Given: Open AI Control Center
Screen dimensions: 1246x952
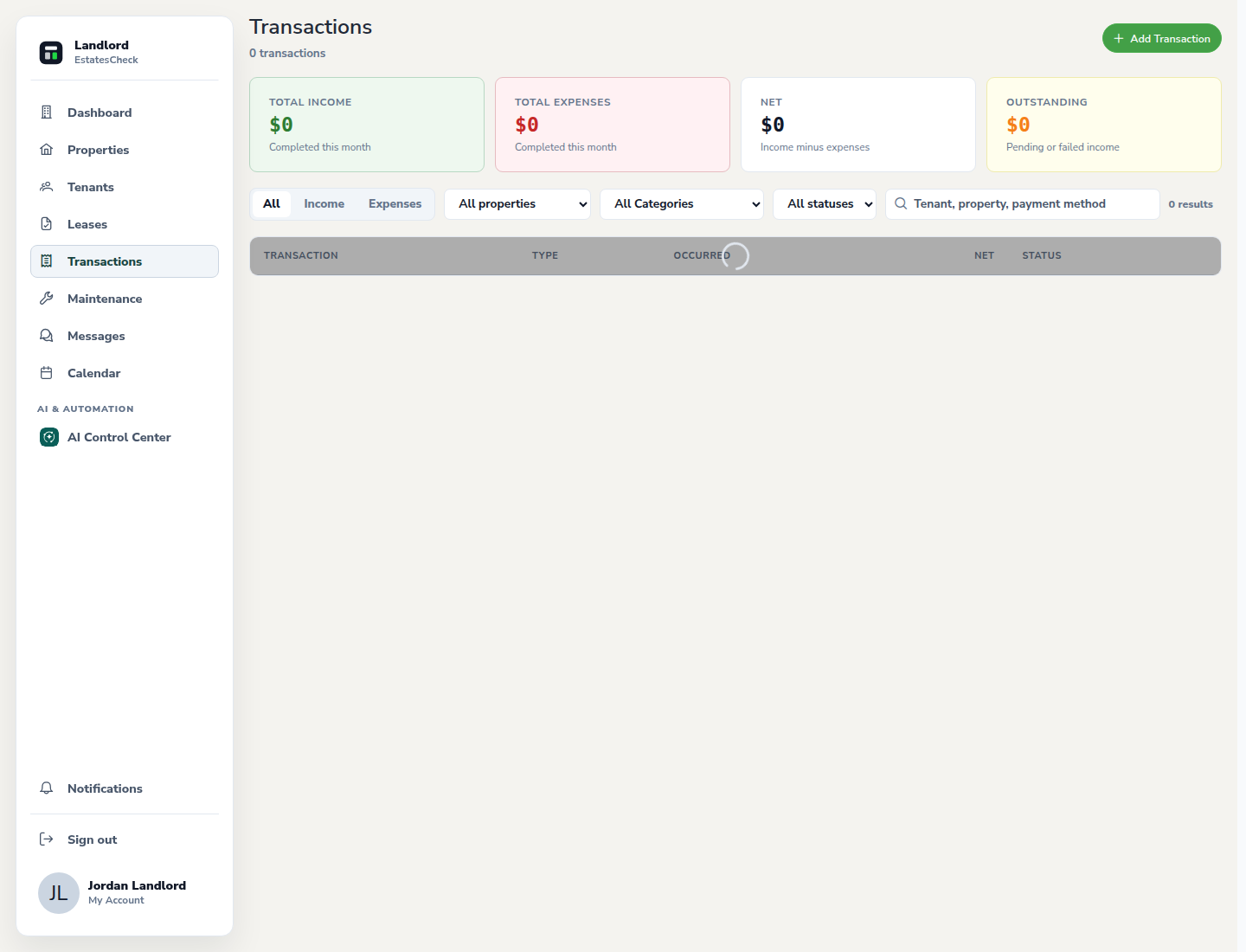Looking at the screenshot, I should (x=125, y=437).
